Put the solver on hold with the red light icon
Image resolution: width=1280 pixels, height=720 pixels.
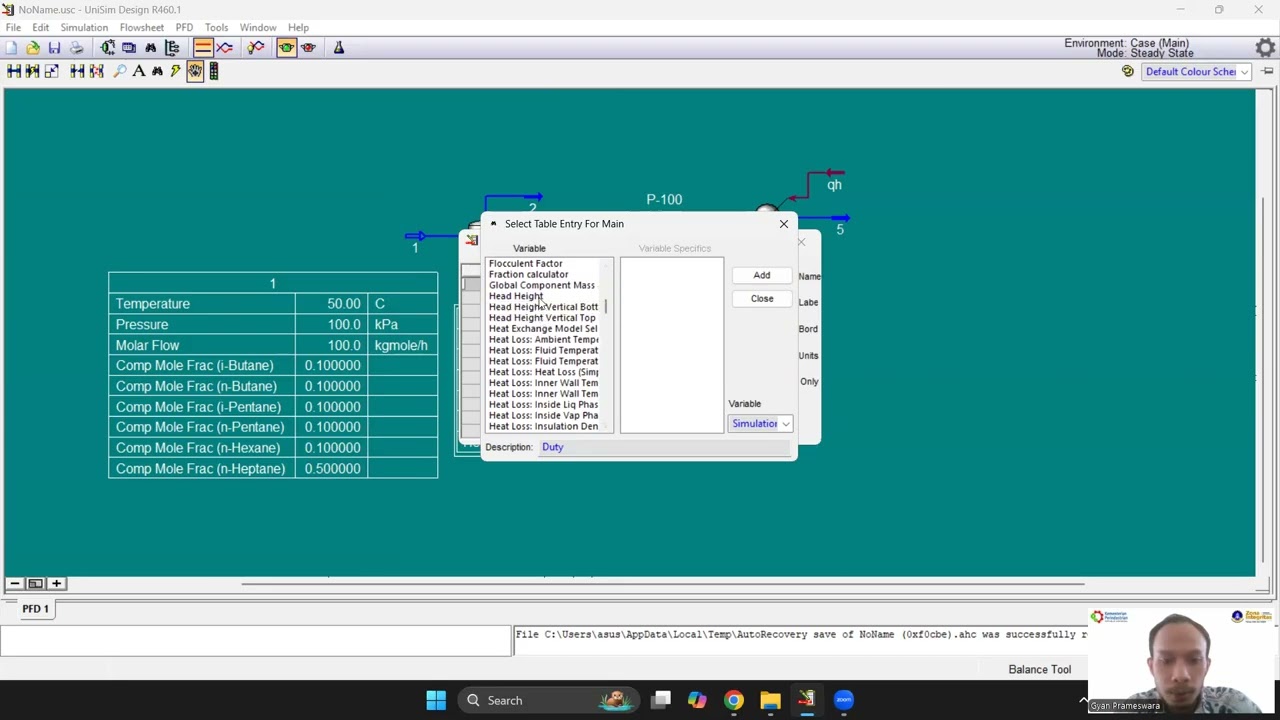(308, 48)
